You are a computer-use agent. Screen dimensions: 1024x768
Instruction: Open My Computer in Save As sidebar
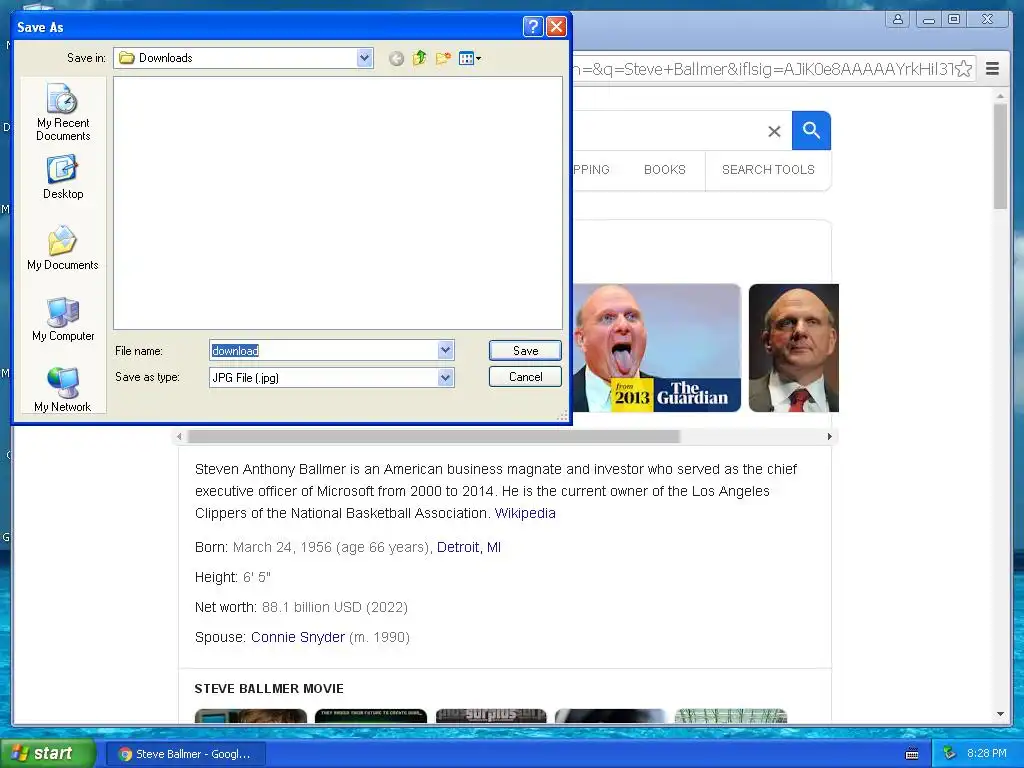click(x=63, y=319)
